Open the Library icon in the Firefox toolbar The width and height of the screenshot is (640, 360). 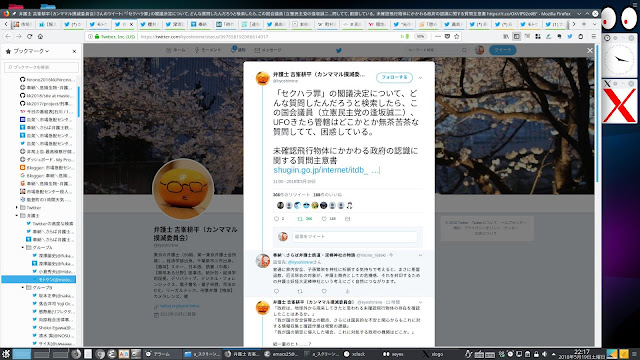[506, 36]
